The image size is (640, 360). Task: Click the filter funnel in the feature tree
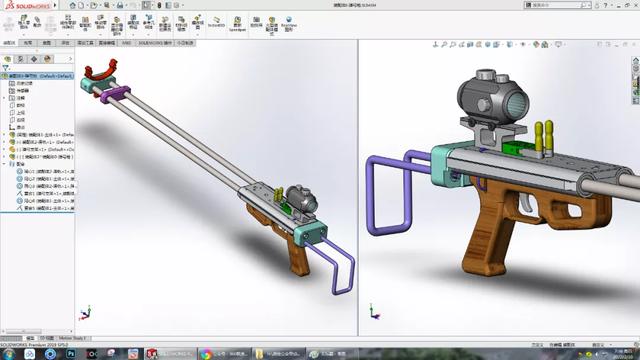point(5,68)
